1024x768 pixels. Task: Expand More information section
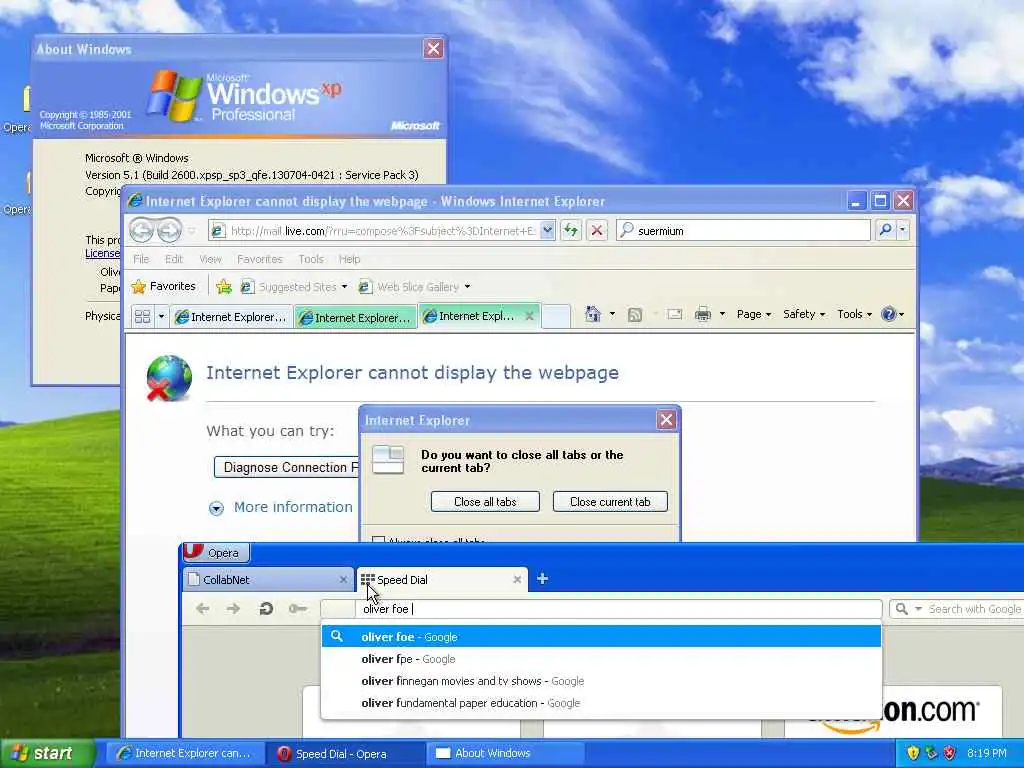click(281, 507)
